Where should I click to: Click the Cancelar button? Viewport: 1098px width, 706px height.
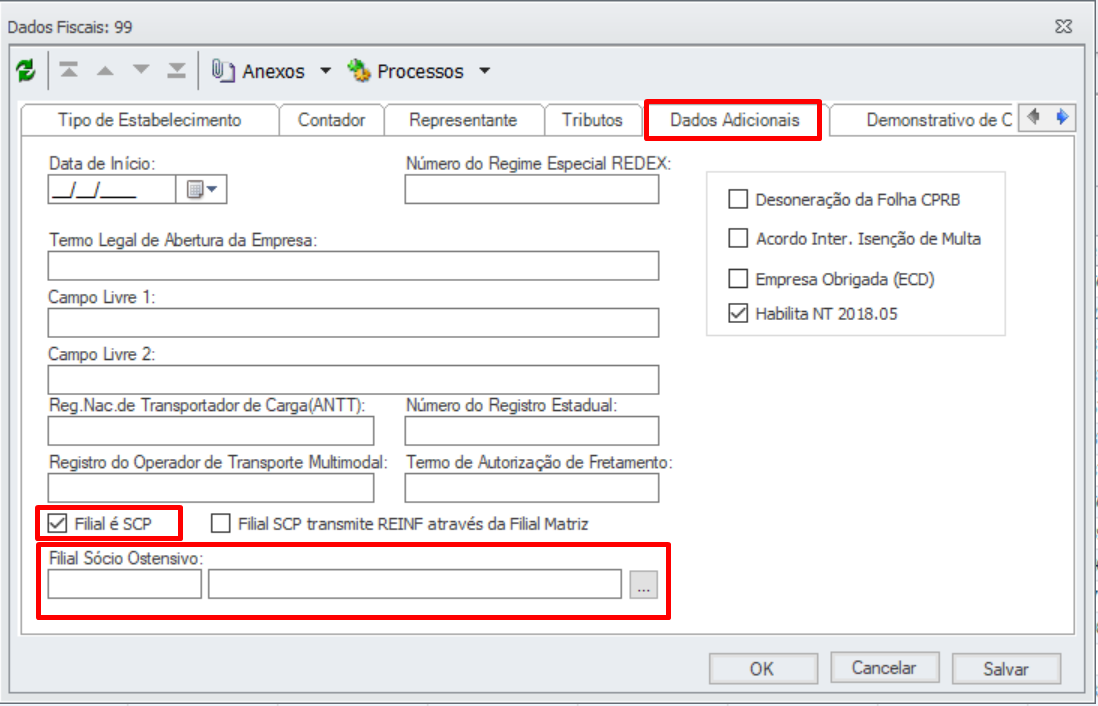884,668
